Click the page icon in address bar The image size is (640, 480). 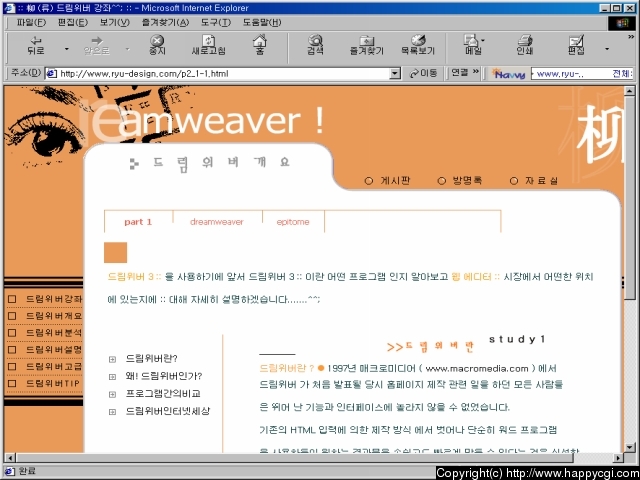[51, 74]
